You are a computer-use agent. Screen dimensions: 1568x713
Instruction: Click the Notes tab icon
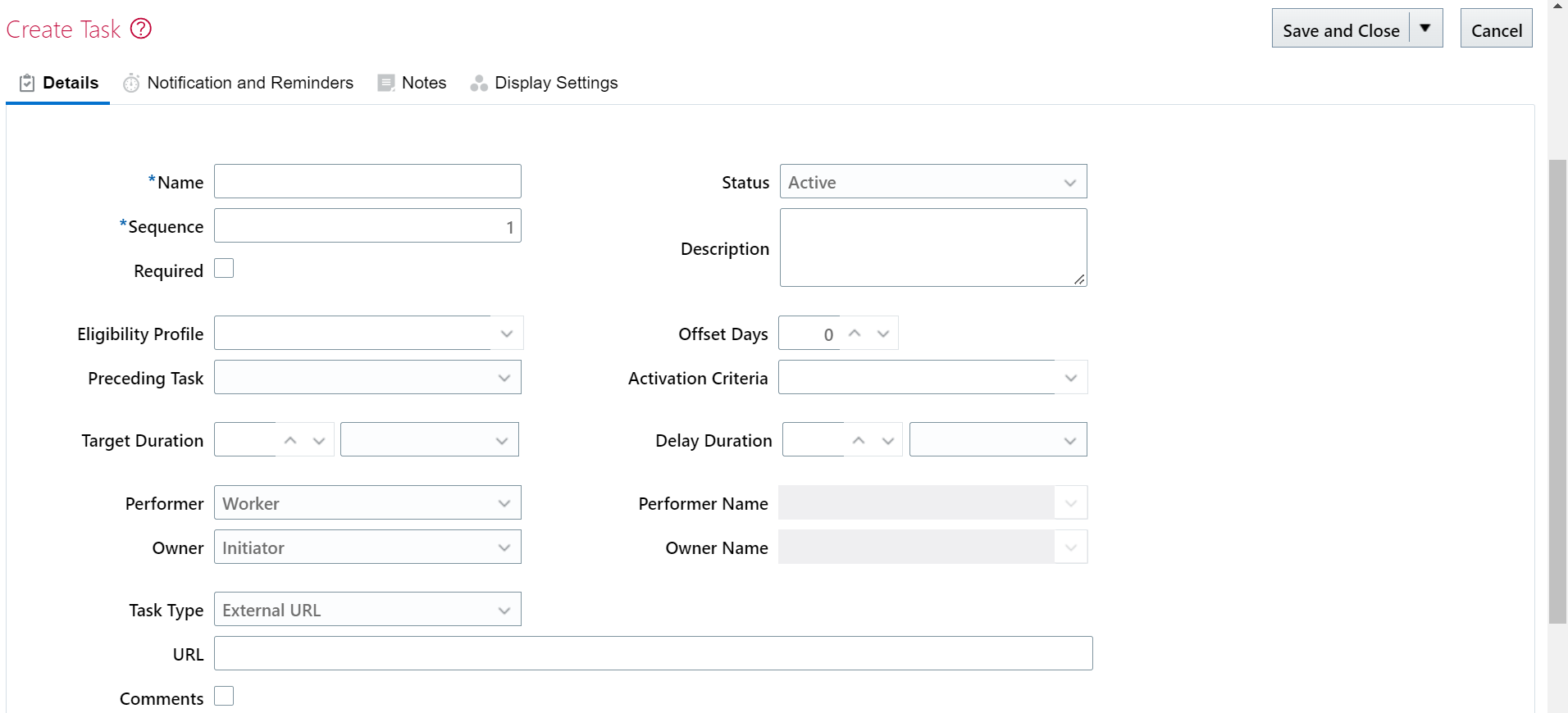(386, 83)
